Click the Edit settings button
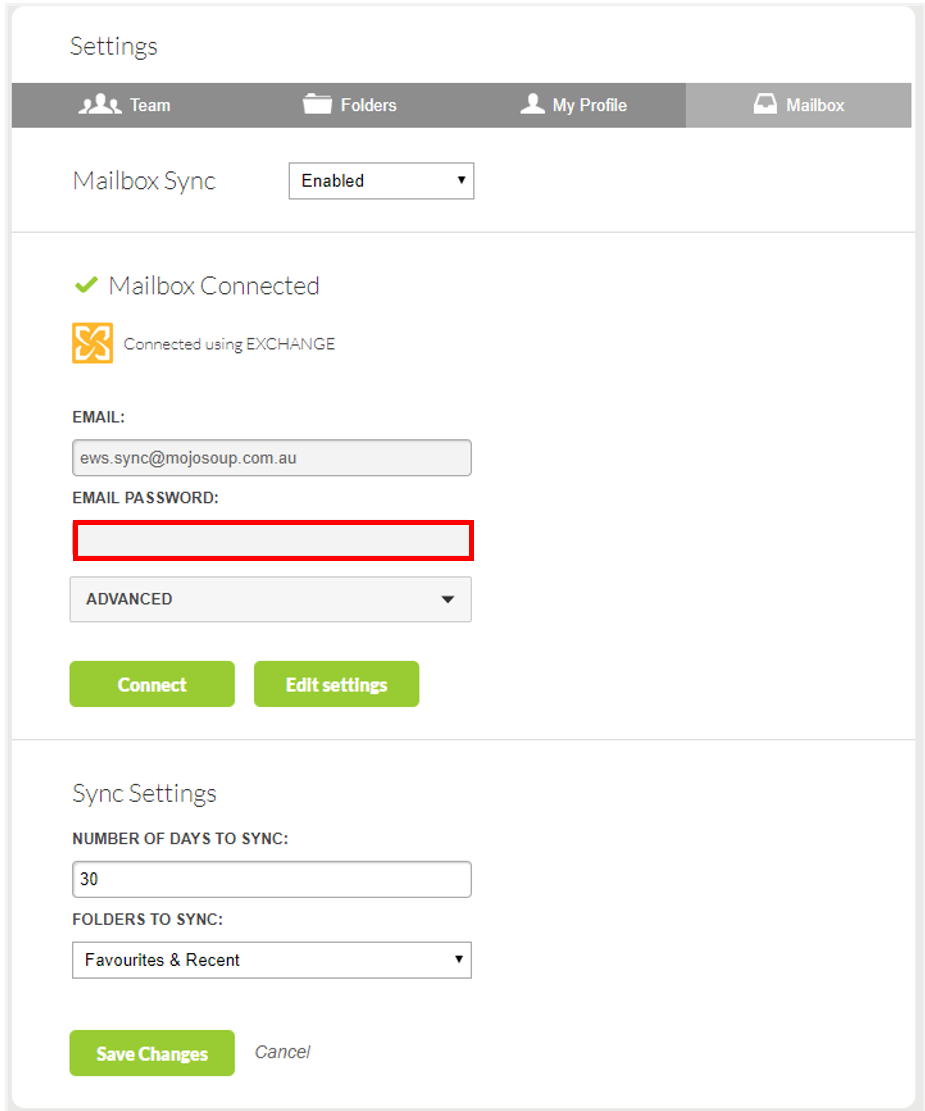Image resolution: width=925 pixels, height=1111 pixels. [x=336, y=685]
